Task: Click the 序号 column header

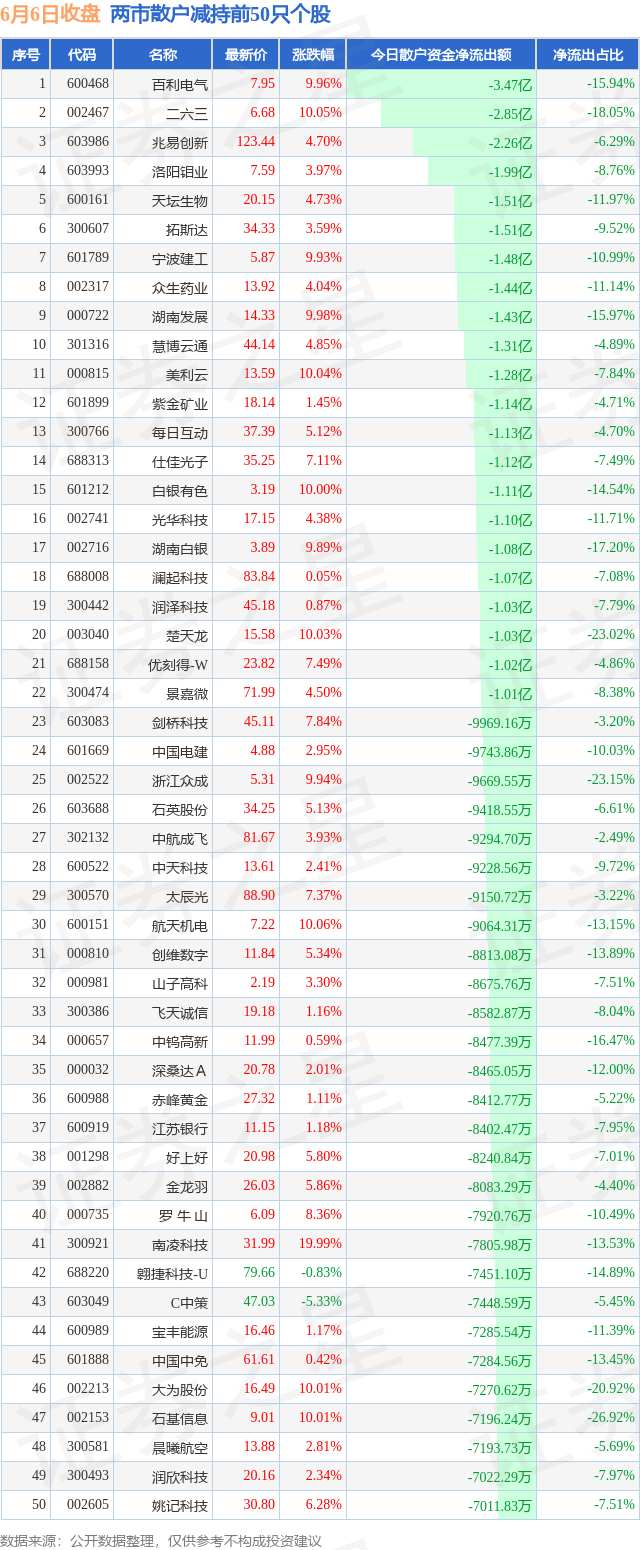Action: click(25, 55)
